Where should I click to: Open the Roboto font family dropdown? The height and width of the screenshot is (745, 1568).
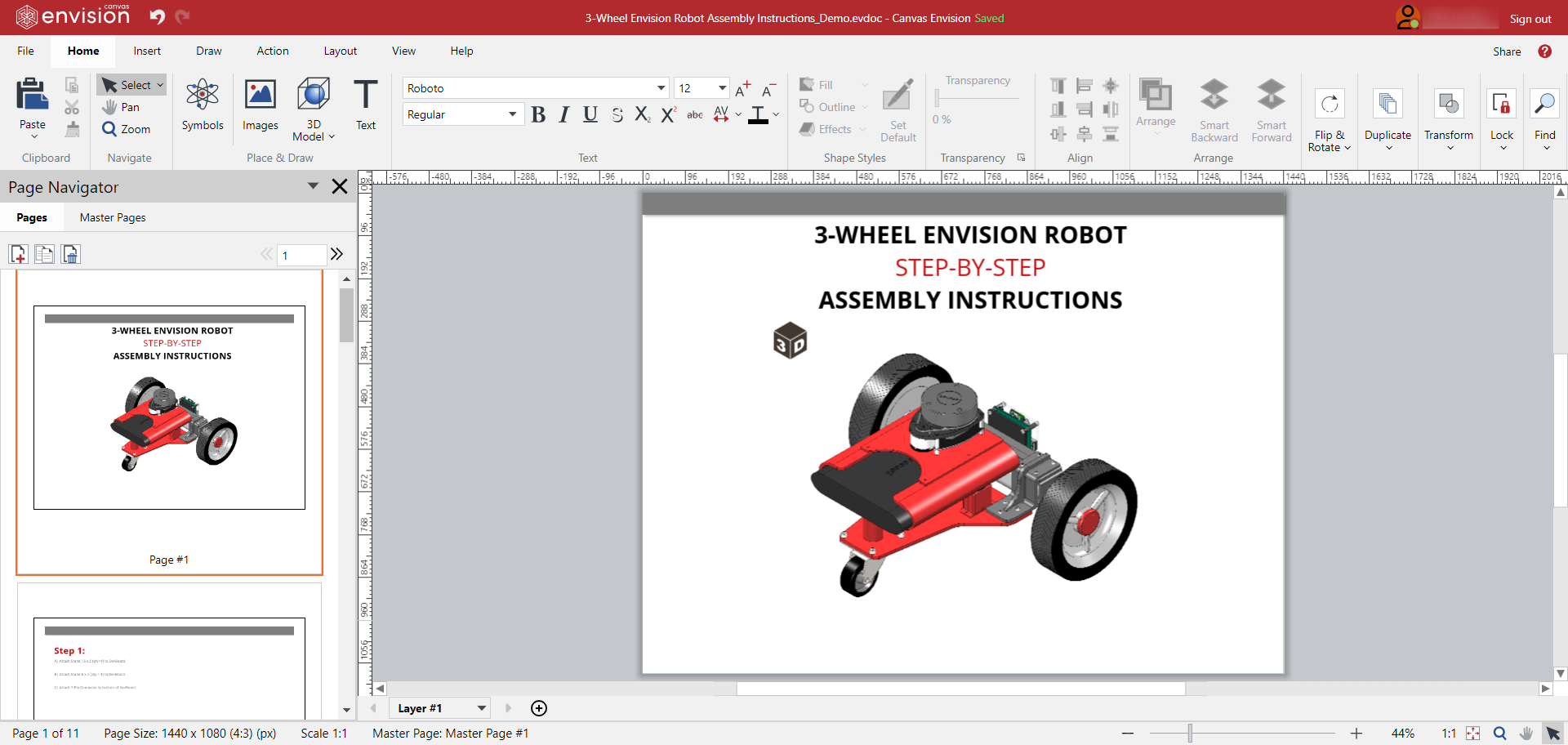click(661, 88)
